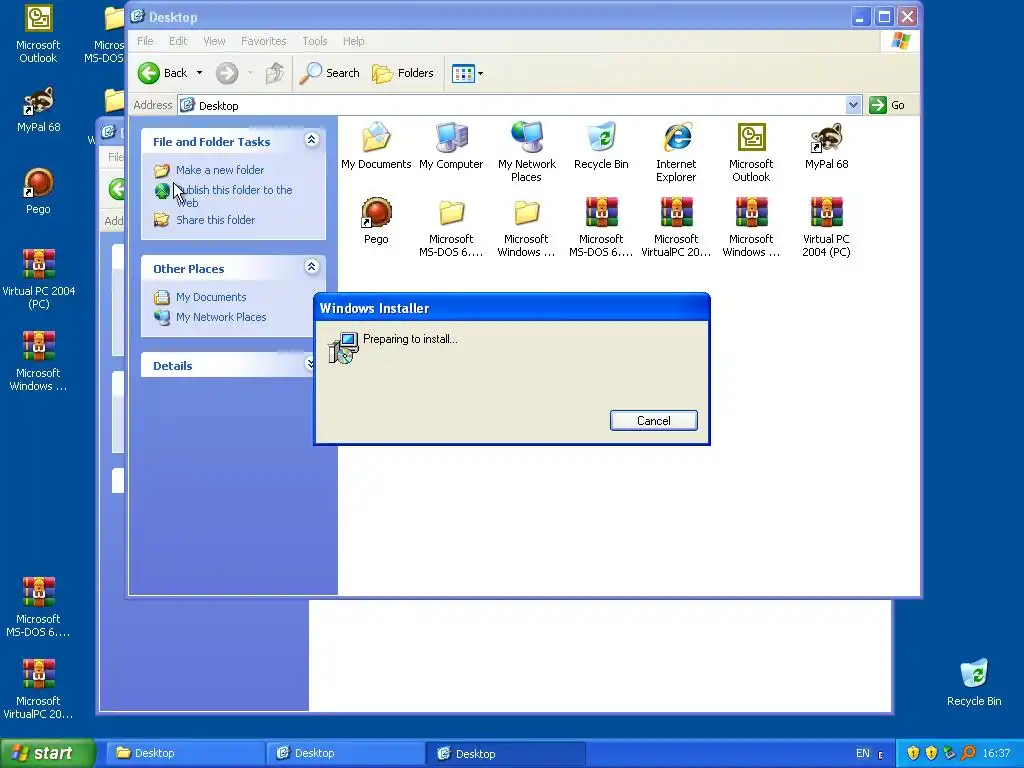Open the Back history dropdown arrow
This screenshot has height=768, width=1024.
pos(199,73)
